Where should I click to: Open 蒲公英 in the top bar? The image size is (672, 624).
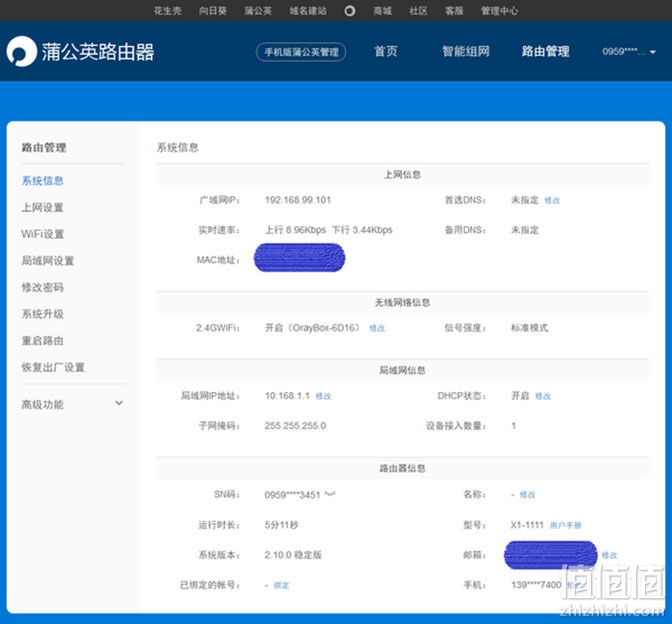[258, 11]
